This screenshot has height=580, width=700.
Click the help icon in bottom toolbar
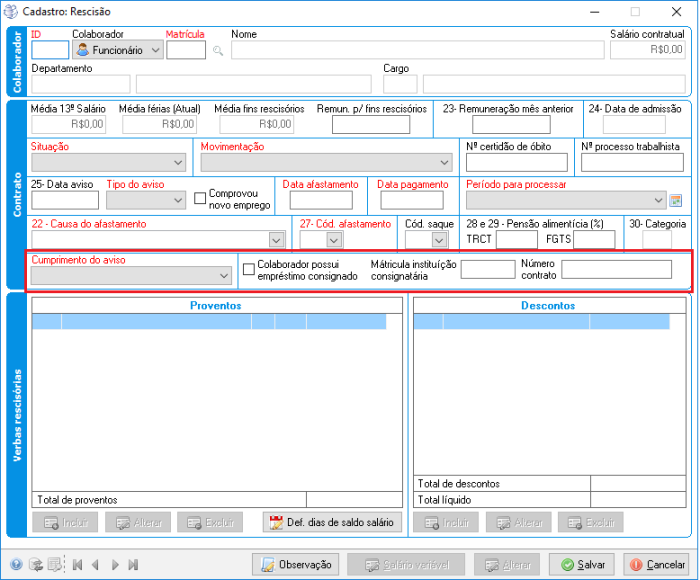[16, 565]
